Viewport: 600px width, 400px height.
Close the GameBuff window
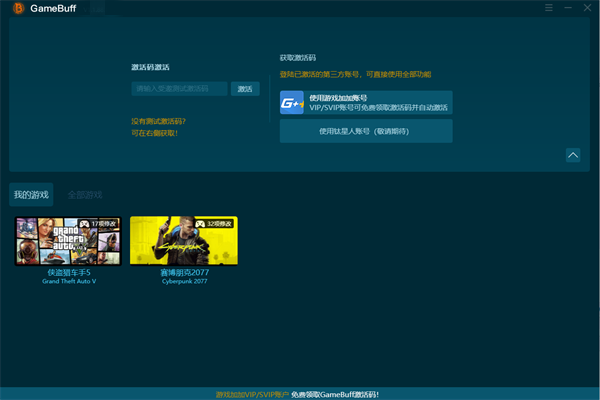click(587, 8)
